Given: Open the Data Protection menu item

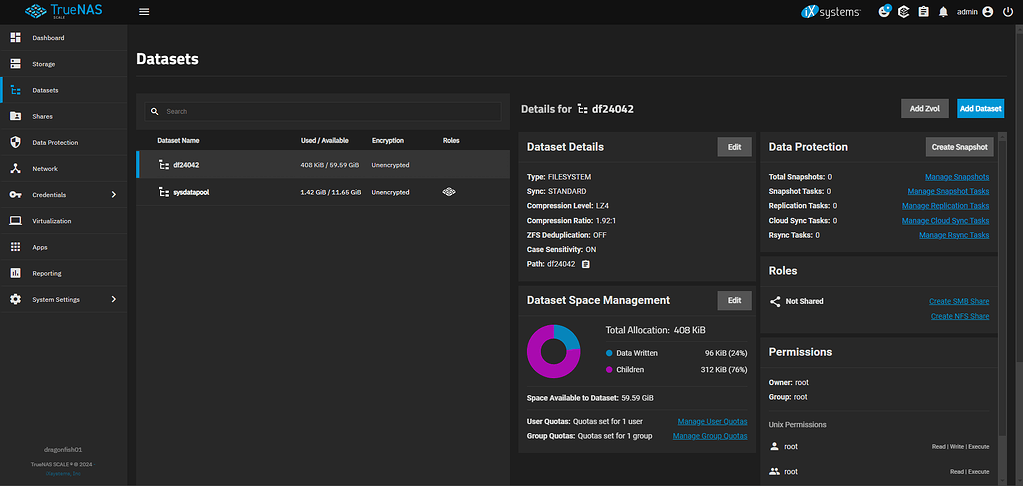Looking at the screenshot, I should click(64, 142).
